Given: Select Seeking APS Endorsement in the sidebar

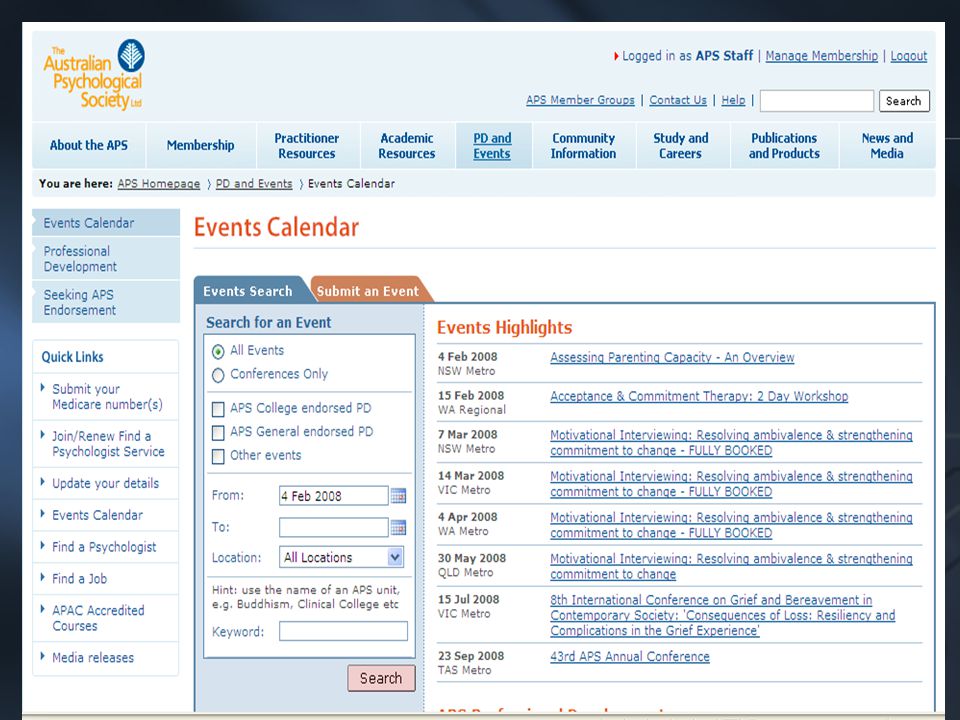Looking at the screenshot, I should pyautogui.click(x=106, y=302).
